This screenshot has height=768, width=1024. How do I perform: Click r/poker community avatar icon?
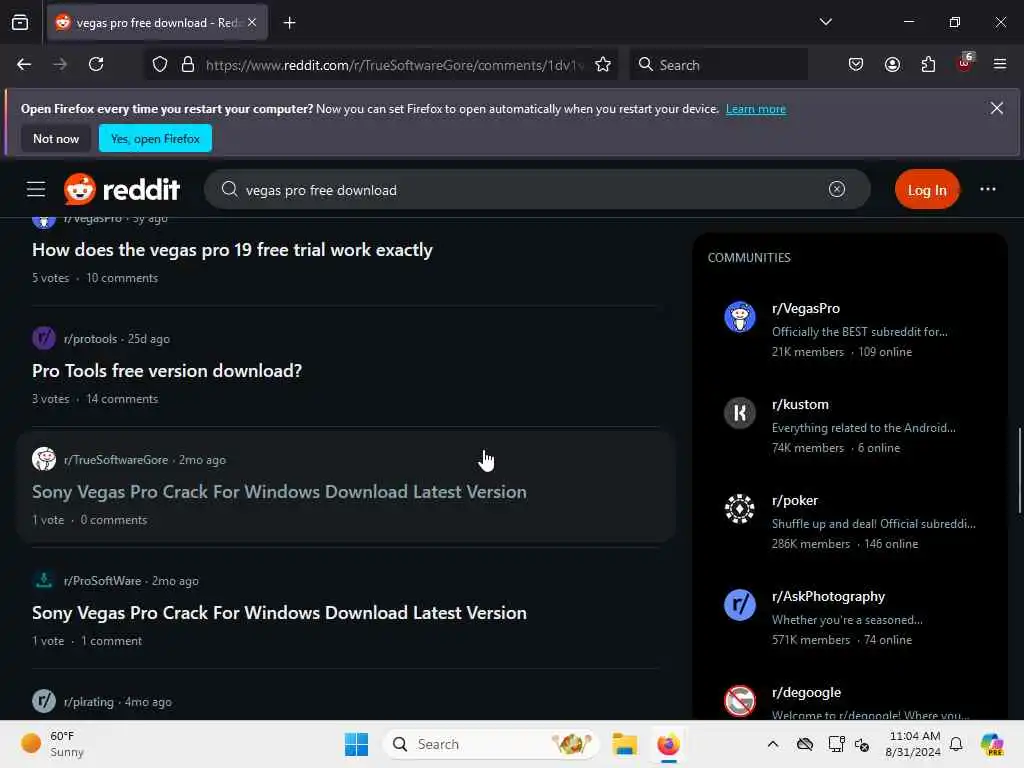740,509
